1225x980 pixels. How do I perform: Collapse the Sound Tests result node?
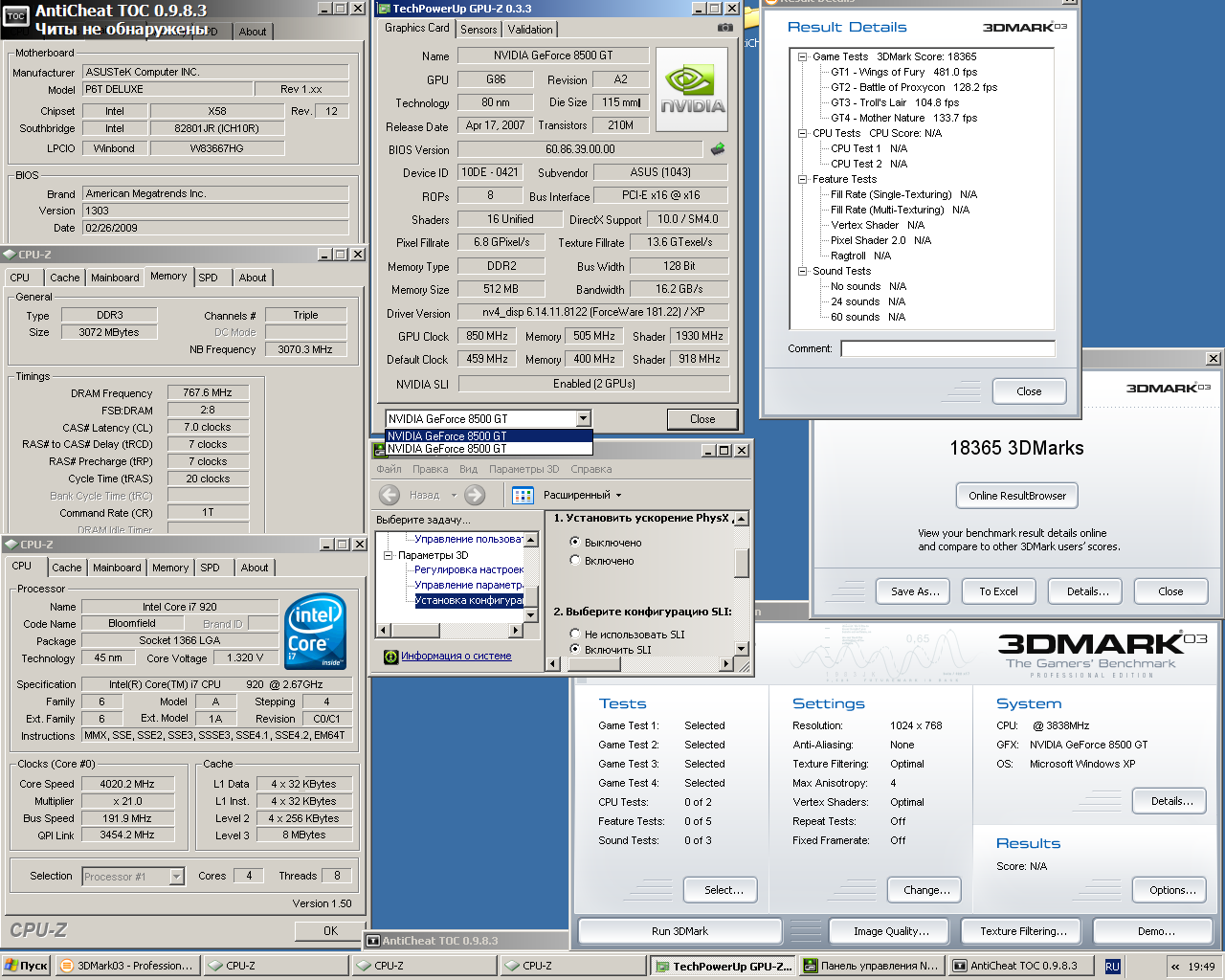point(803,271)
